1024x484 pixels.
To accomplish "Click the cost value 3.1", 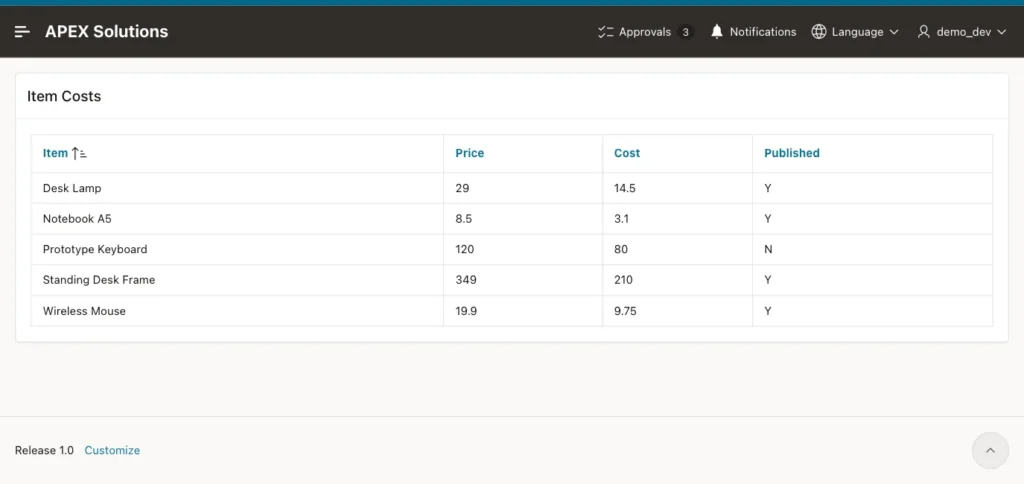I will pyautogui.click(x=622, y=219).
